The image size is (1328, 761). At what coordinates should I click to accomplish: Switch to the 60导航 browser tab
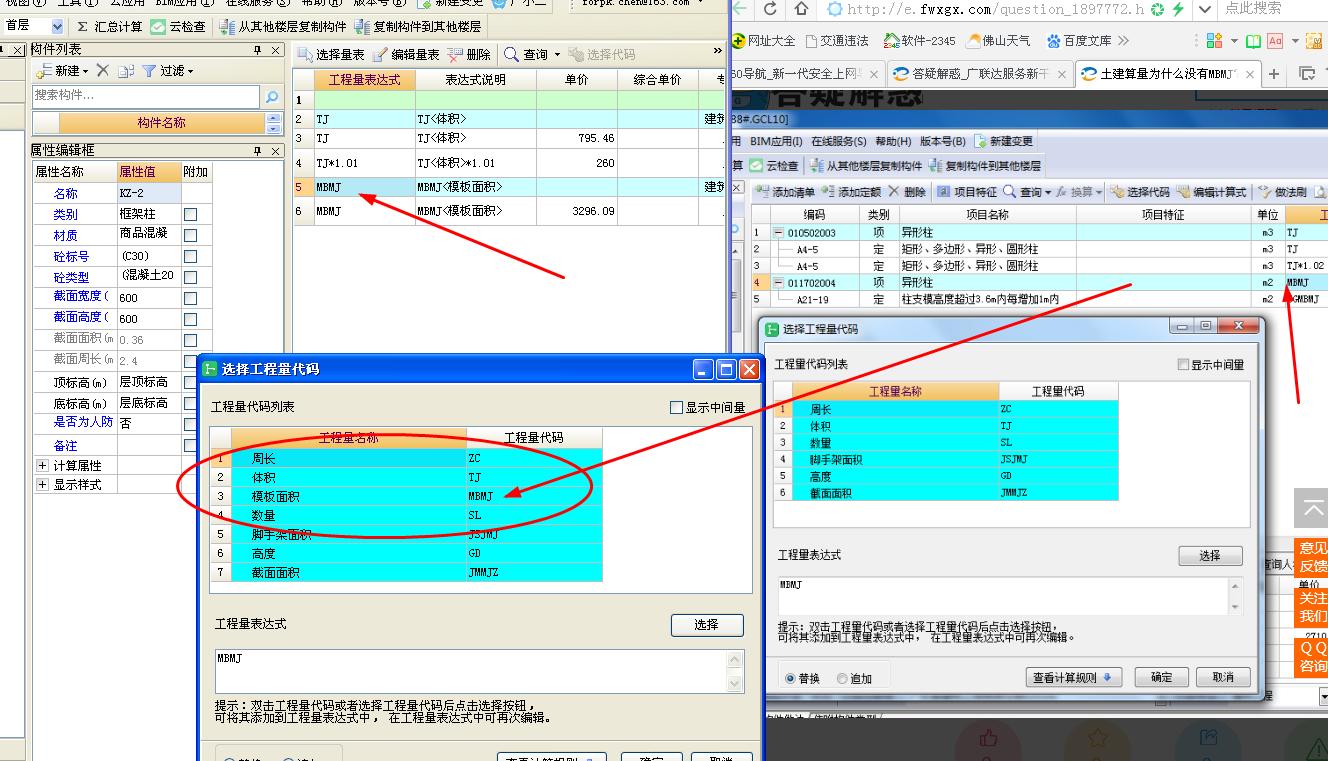pyautogui.click(x=807, y=74)
